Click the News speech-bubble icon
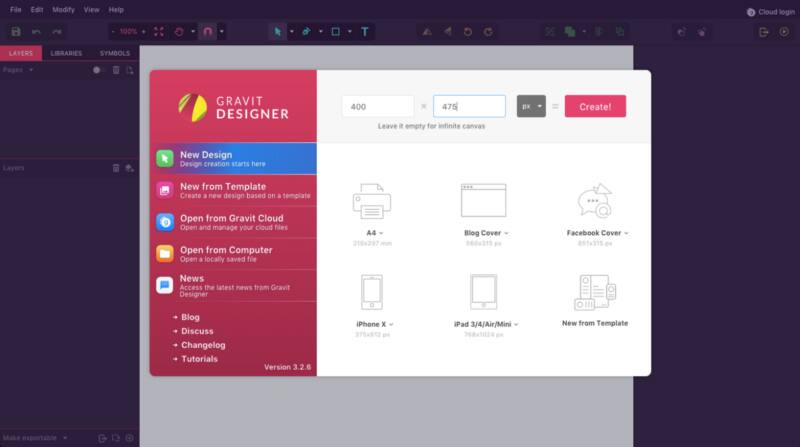The image size is (800, 447). [165, 285]
